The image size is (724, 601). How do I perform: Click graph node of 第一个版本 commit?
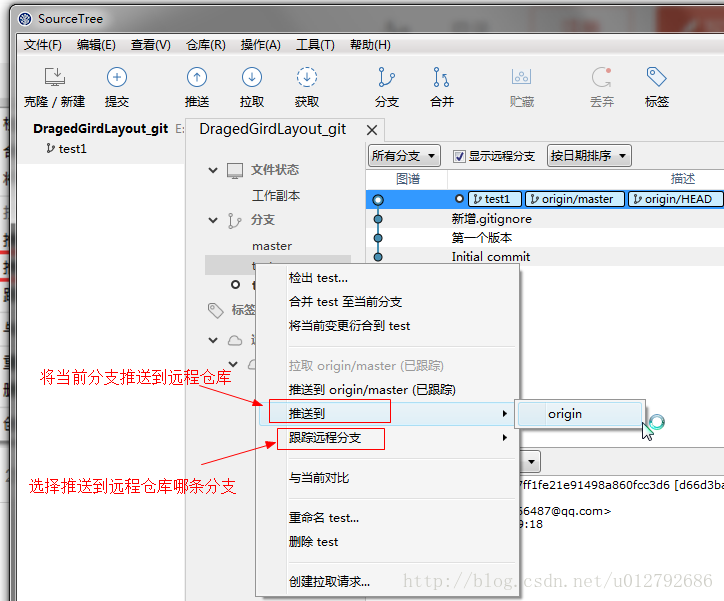(378, 238)
